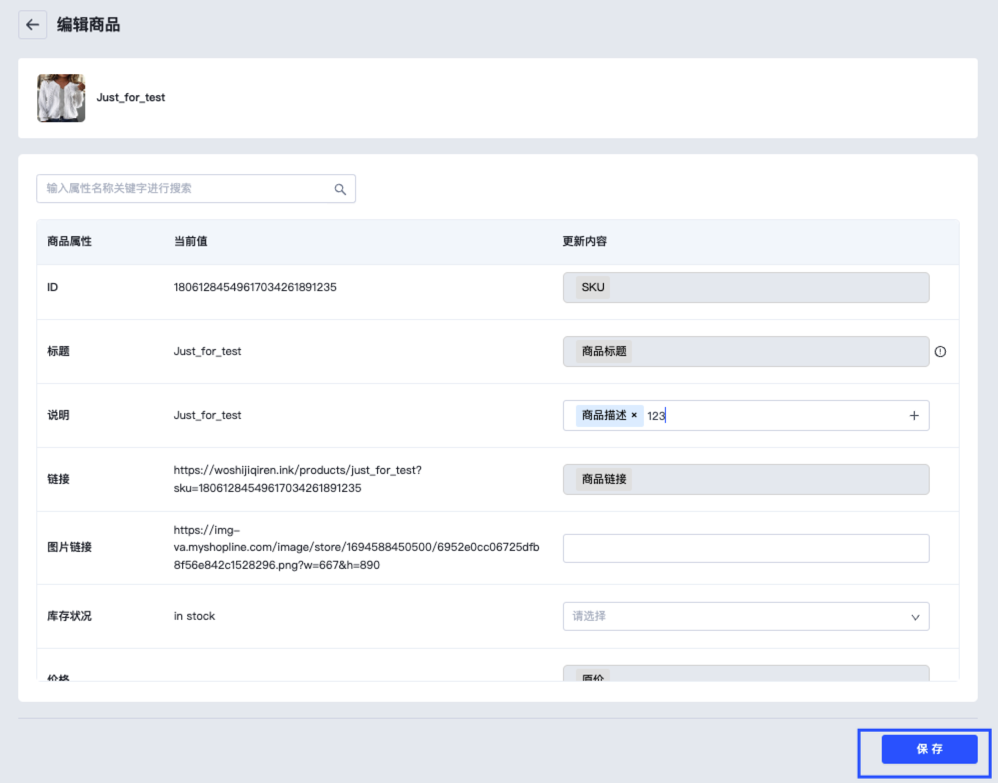Click the chevron on the stock status selector

pyautogui.click(x=914, y=616)
